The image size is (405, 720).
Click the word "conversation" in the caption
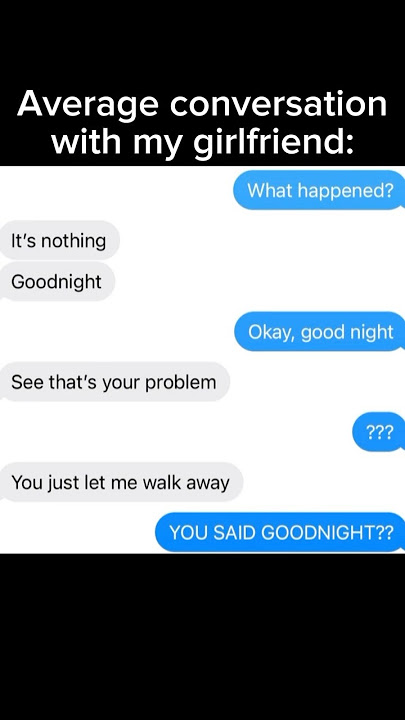click(x=279, y=104)
